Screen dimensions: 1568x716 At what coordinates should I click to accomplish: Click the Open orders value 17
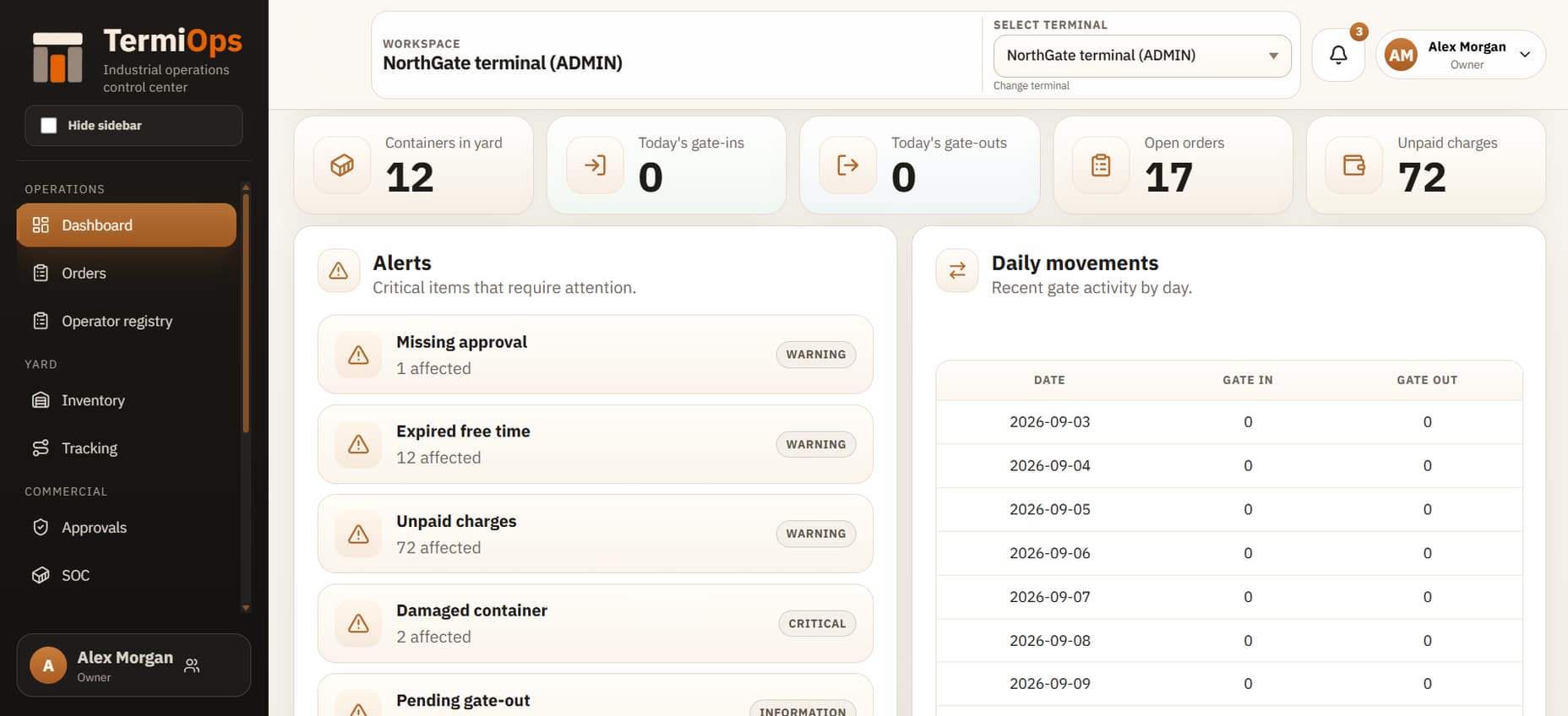tap(1168, 177)
